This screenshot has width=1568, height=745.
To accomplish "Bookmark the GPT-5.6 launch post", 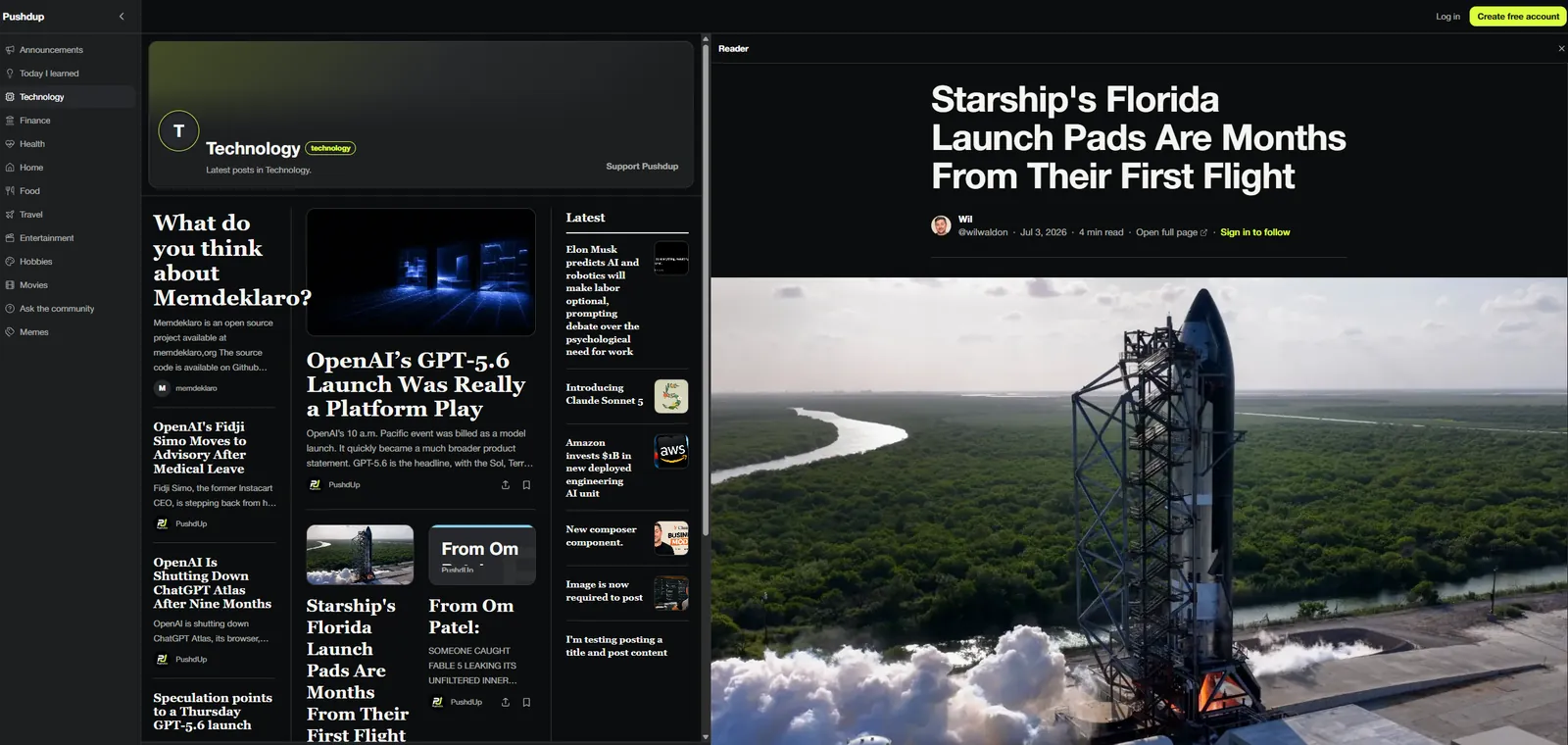I will [526, 485].
